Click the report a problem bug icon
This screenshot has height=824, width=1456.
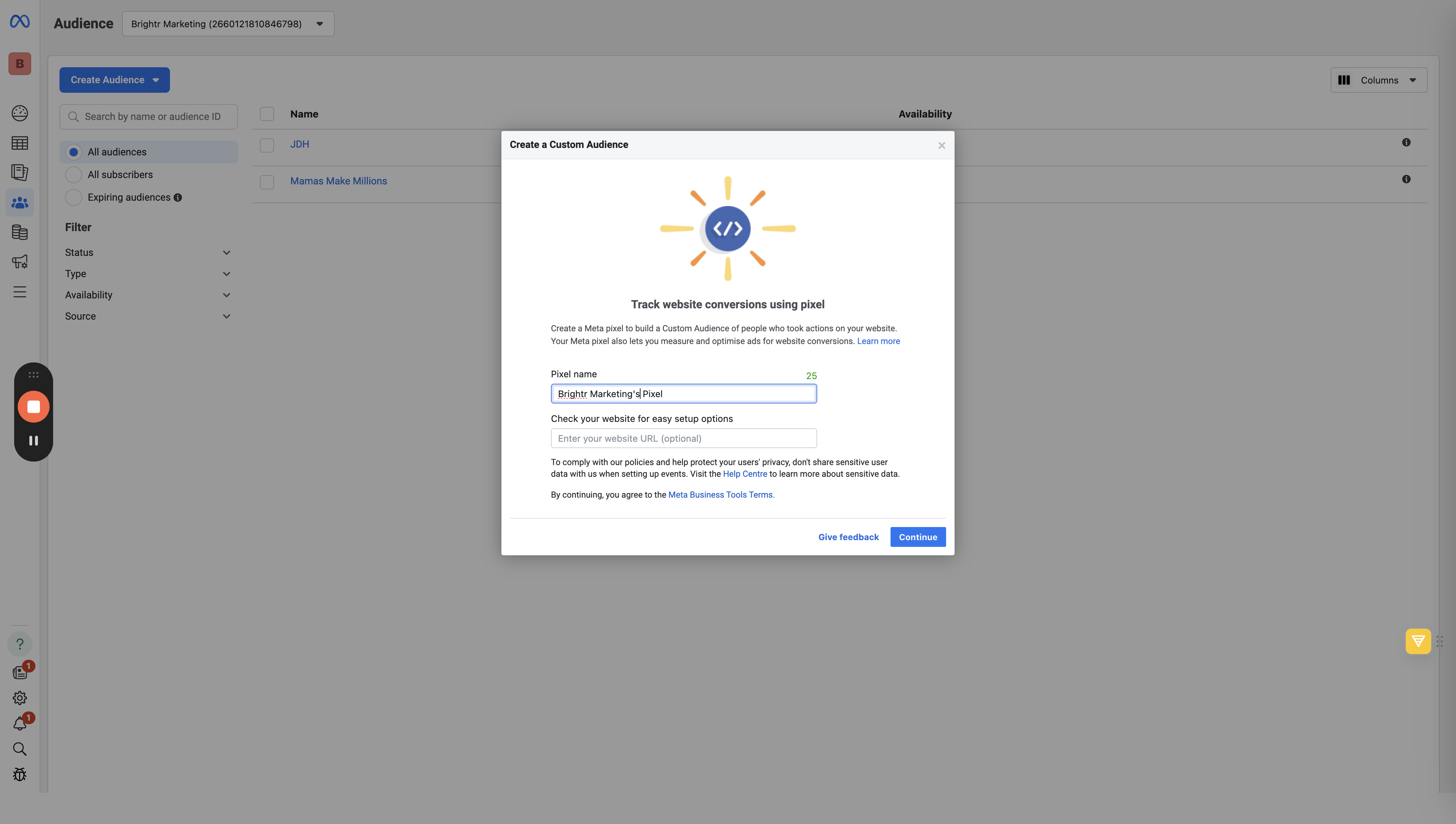[20, 775]
